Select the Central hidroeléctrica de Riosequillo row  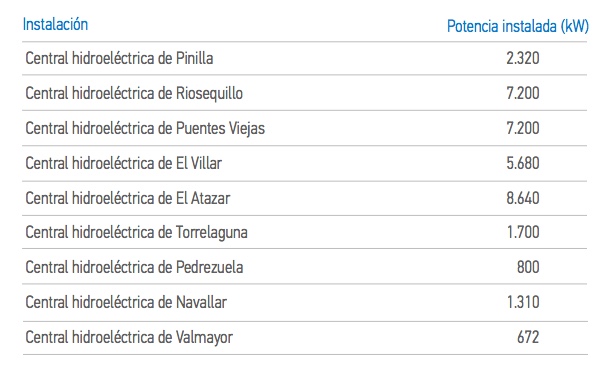tap(305, 93)
